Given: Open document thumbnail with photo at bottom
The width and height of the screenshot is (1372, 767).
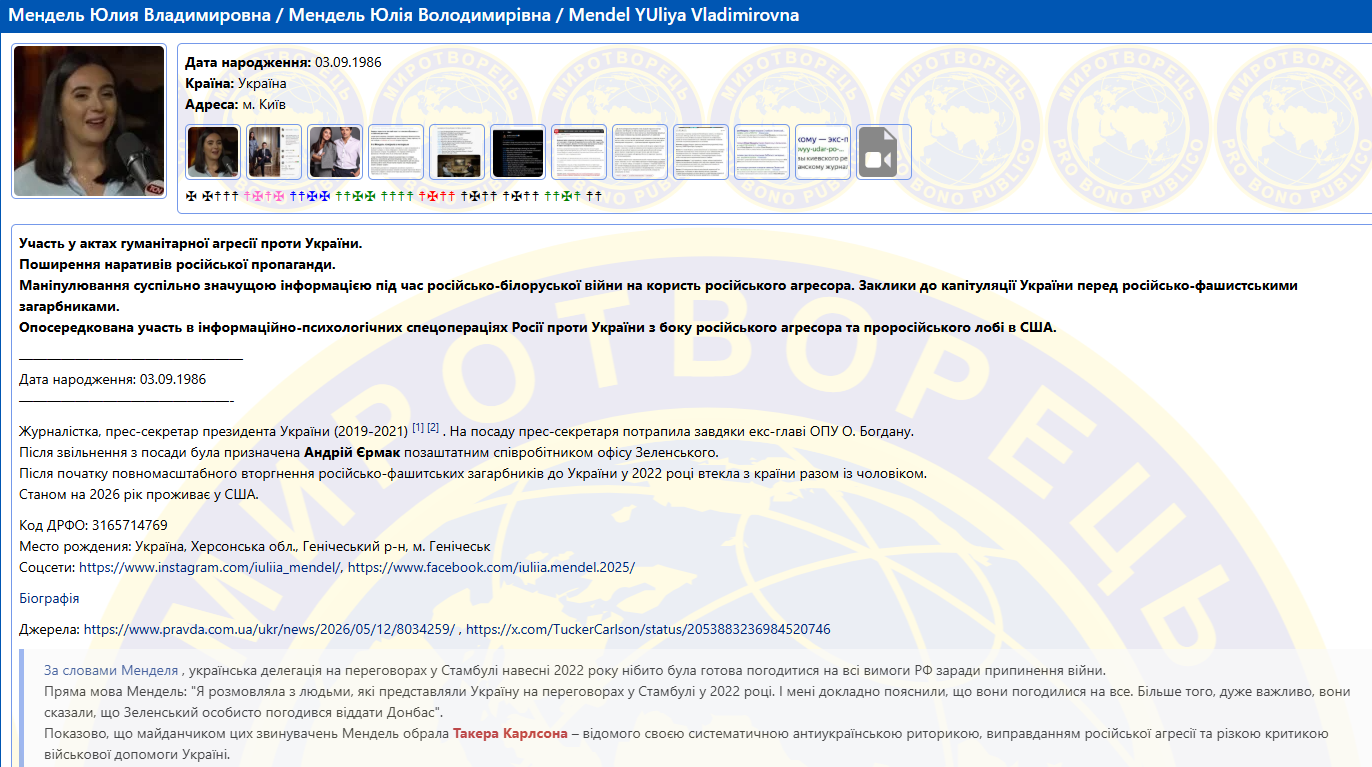Looking at the screenshot, I should (x=457, y=152).
